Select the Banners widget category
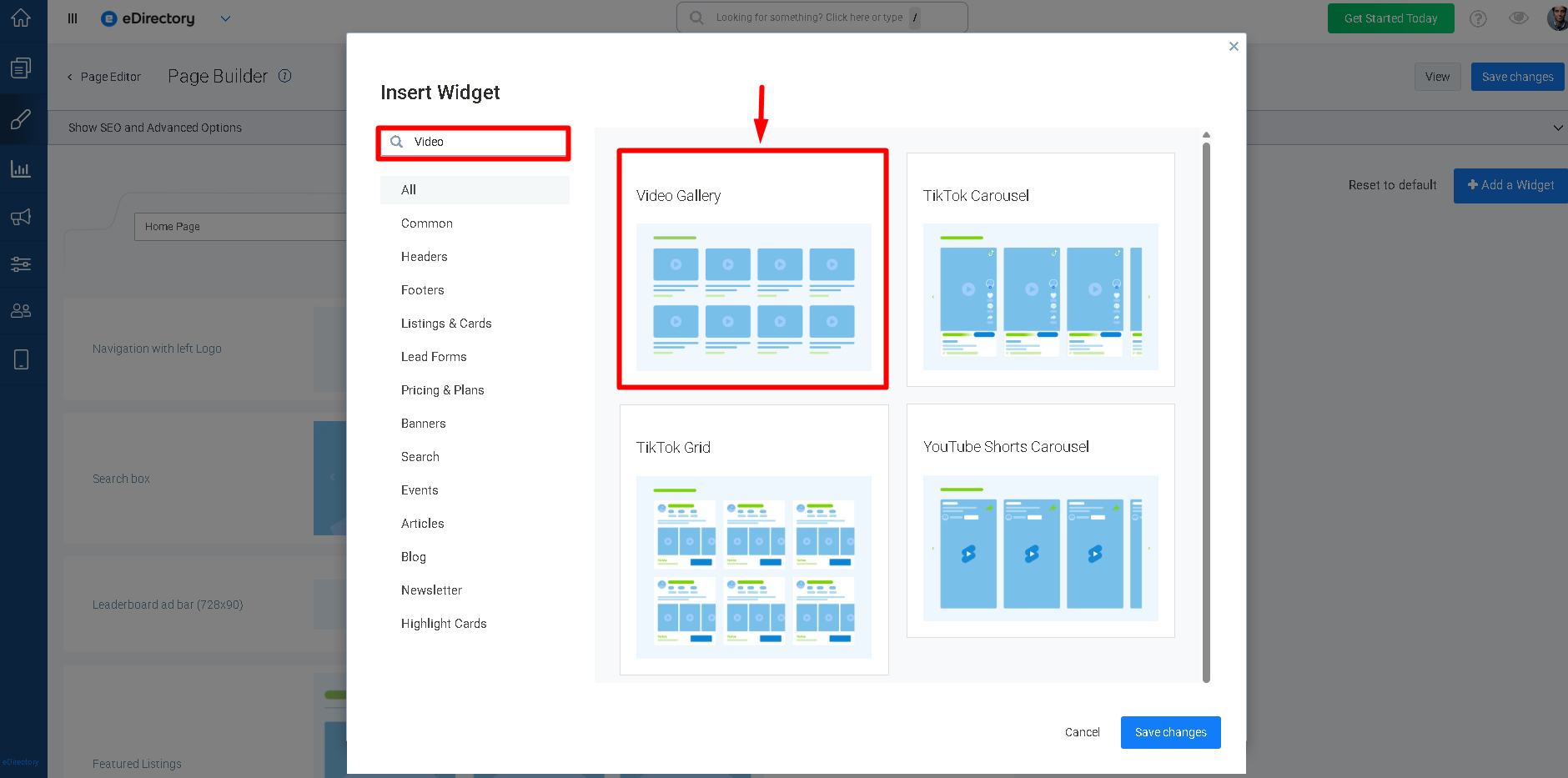1568x778 pixels. [x=475, y=424]
